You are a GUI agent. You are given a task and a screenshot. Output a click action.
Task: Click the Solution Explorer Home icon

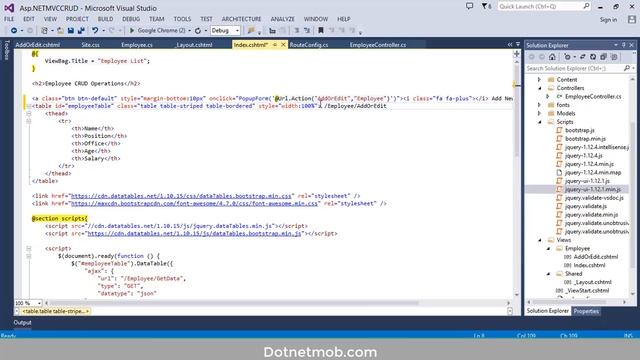pos(552,57)
